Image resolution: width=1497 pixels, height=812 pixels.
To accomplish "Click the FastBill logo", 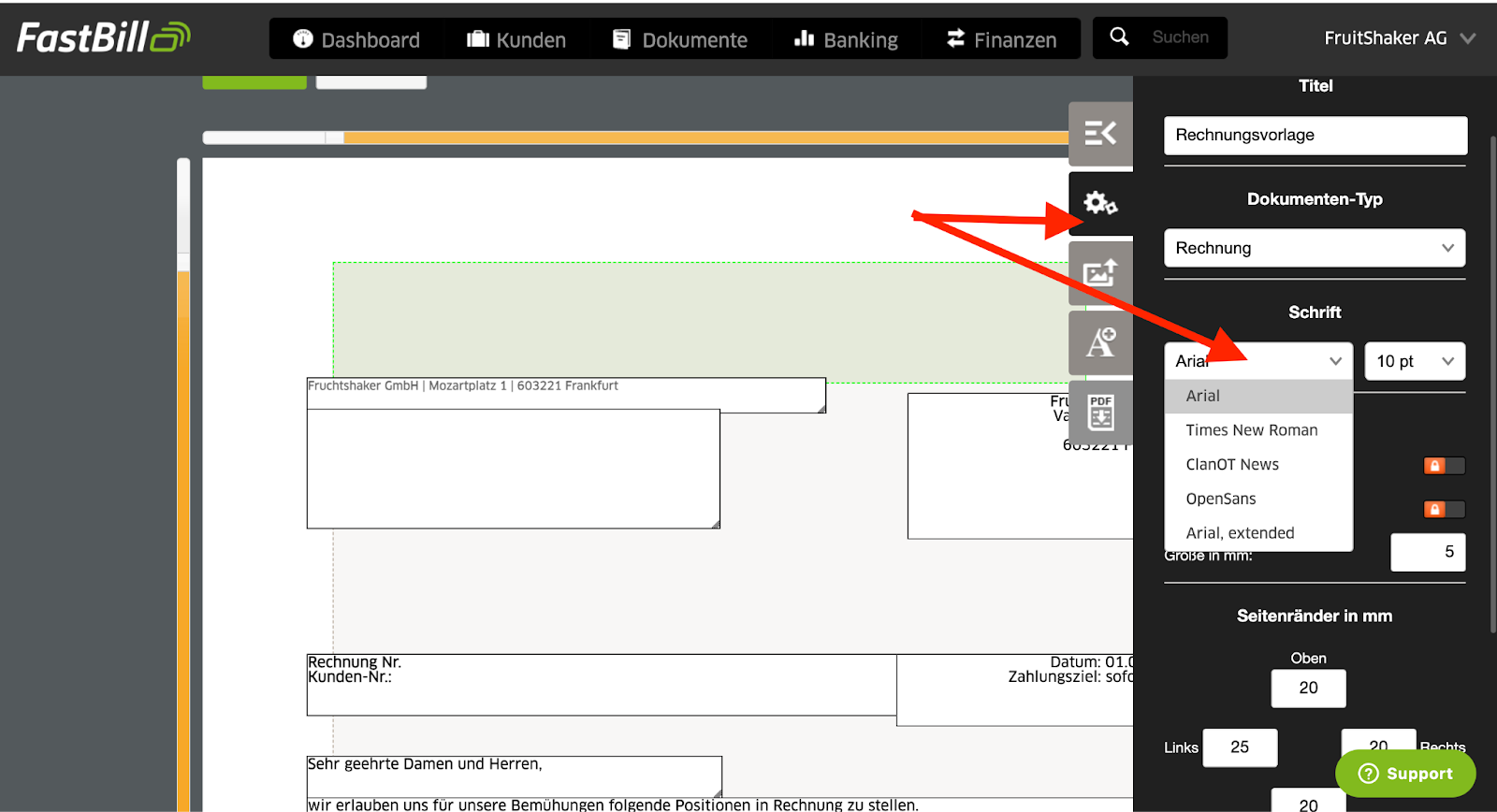I will (x=103, y=37).
